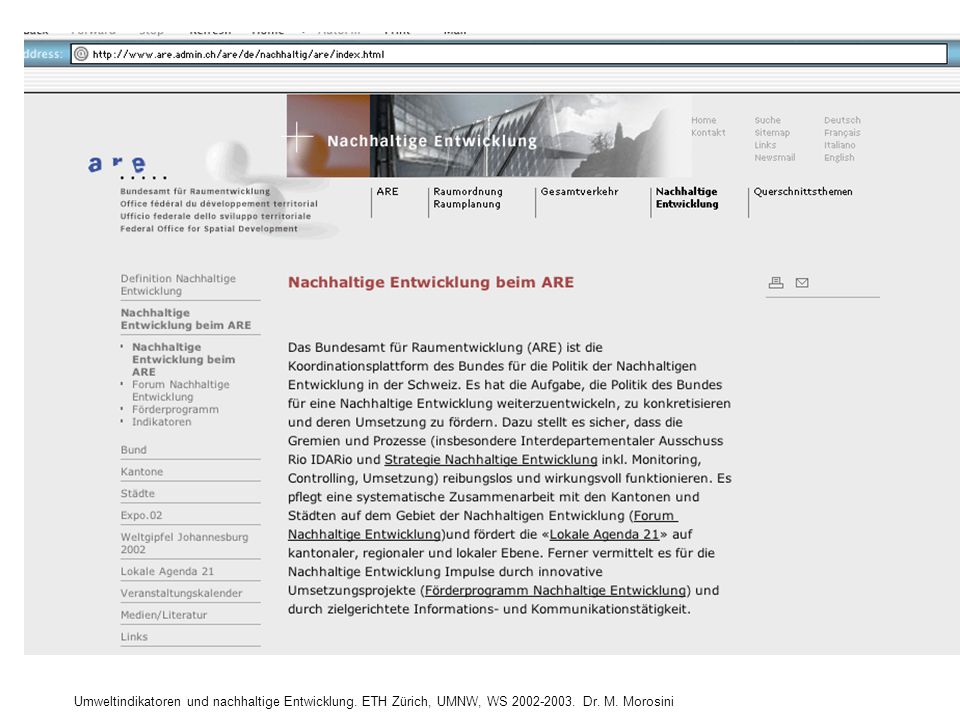
Task: Click the red page heading Nachhaltige Entwicklung beim ARE
Action: coord(431,282)
